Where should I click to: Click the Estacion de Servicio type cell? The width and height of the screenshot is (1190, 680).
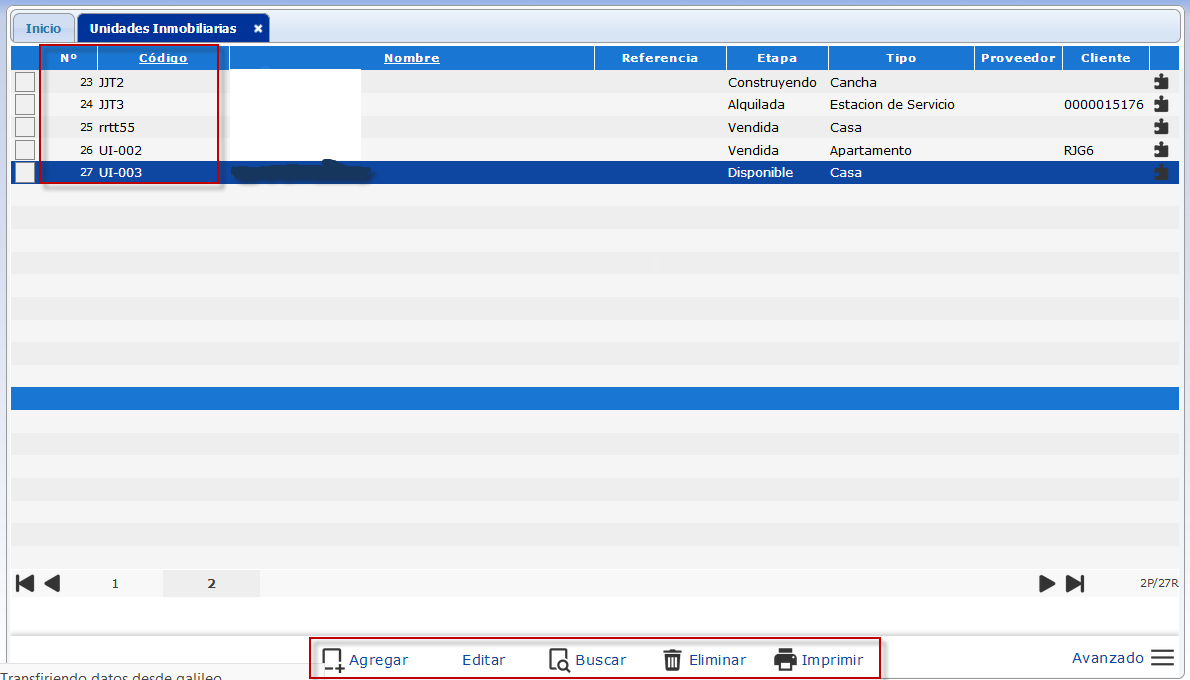[x=892, y=105]
